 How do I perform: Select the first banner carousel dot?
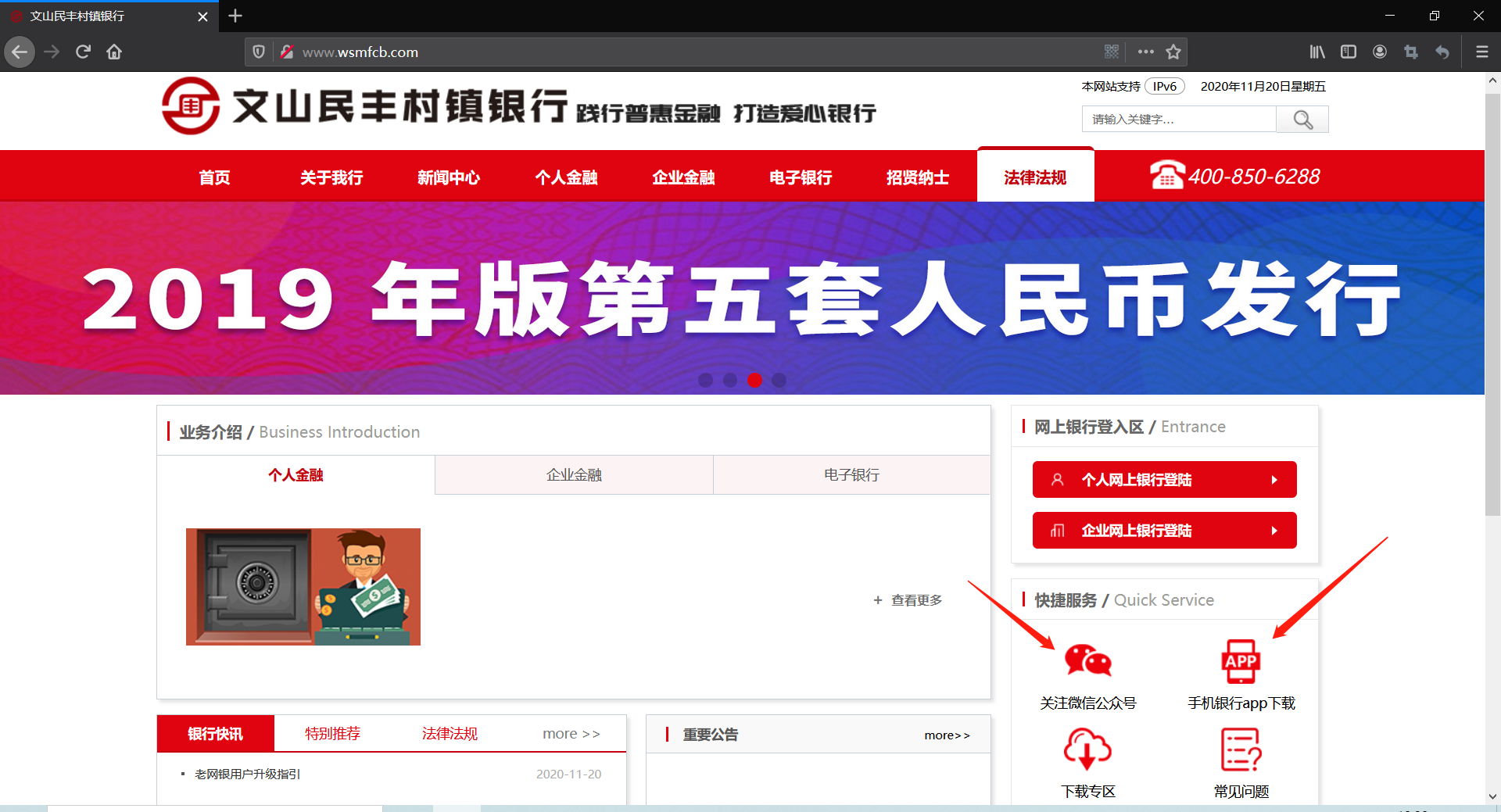tap(705, 380)
